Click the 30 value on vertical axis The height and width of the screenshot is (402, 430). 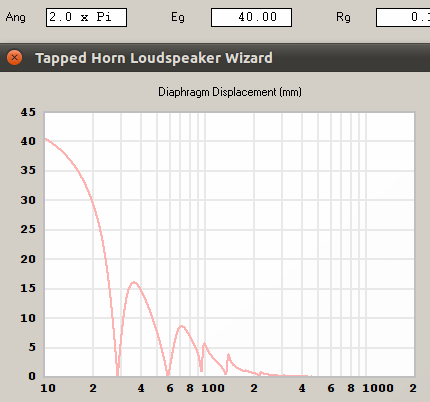(x=28, y=200)
